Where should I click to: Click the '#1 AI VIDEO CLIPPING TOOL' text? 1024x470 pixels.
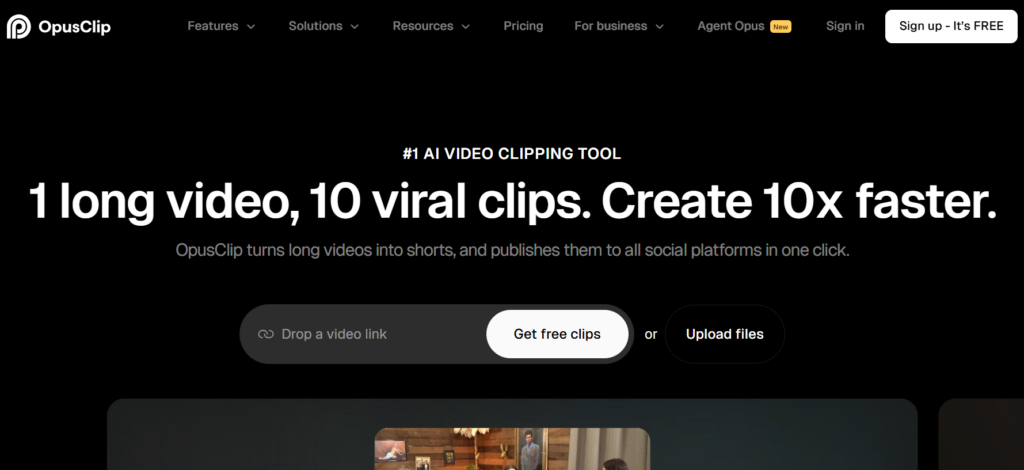pyautogui.click(x=512, y=154)
